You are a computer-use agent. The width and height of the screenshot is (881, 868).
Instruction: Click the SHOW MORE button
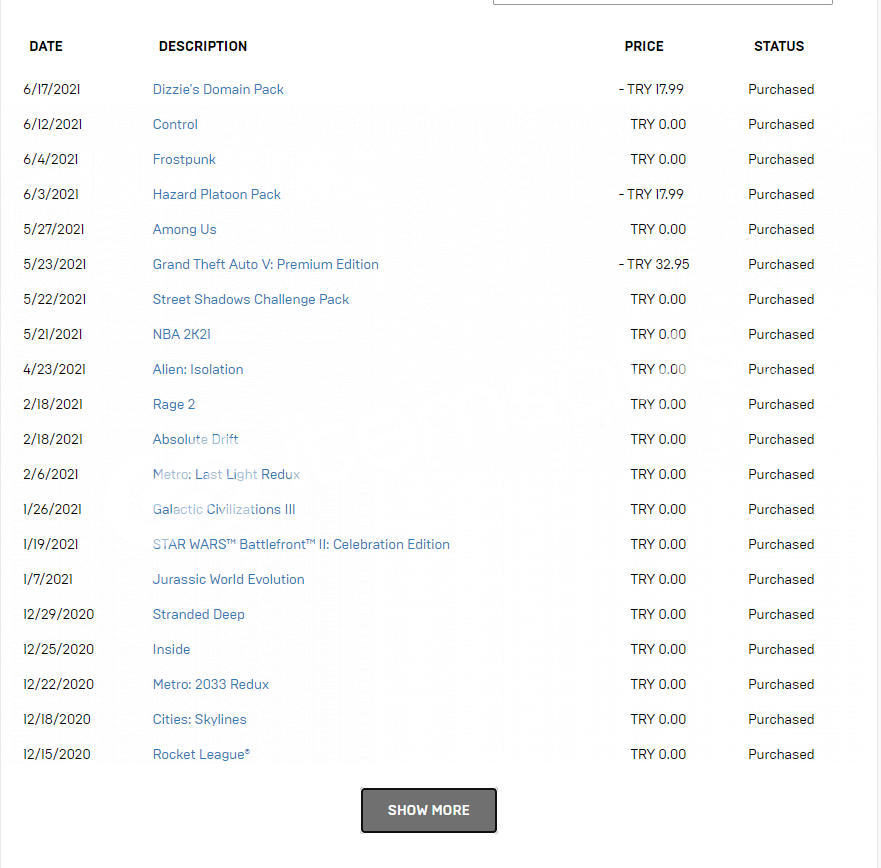[429, 810]
